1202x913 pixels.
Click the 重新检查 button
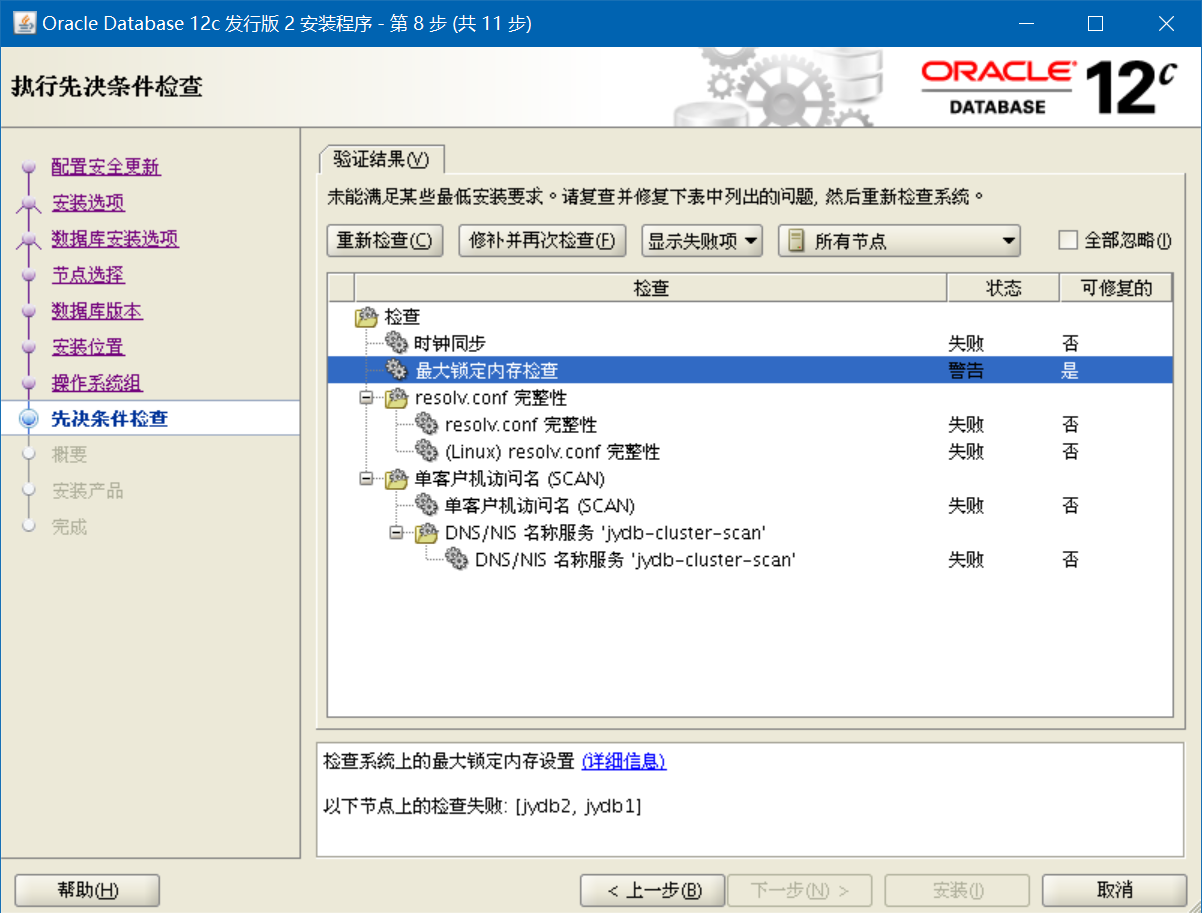(x=385, y=240)
